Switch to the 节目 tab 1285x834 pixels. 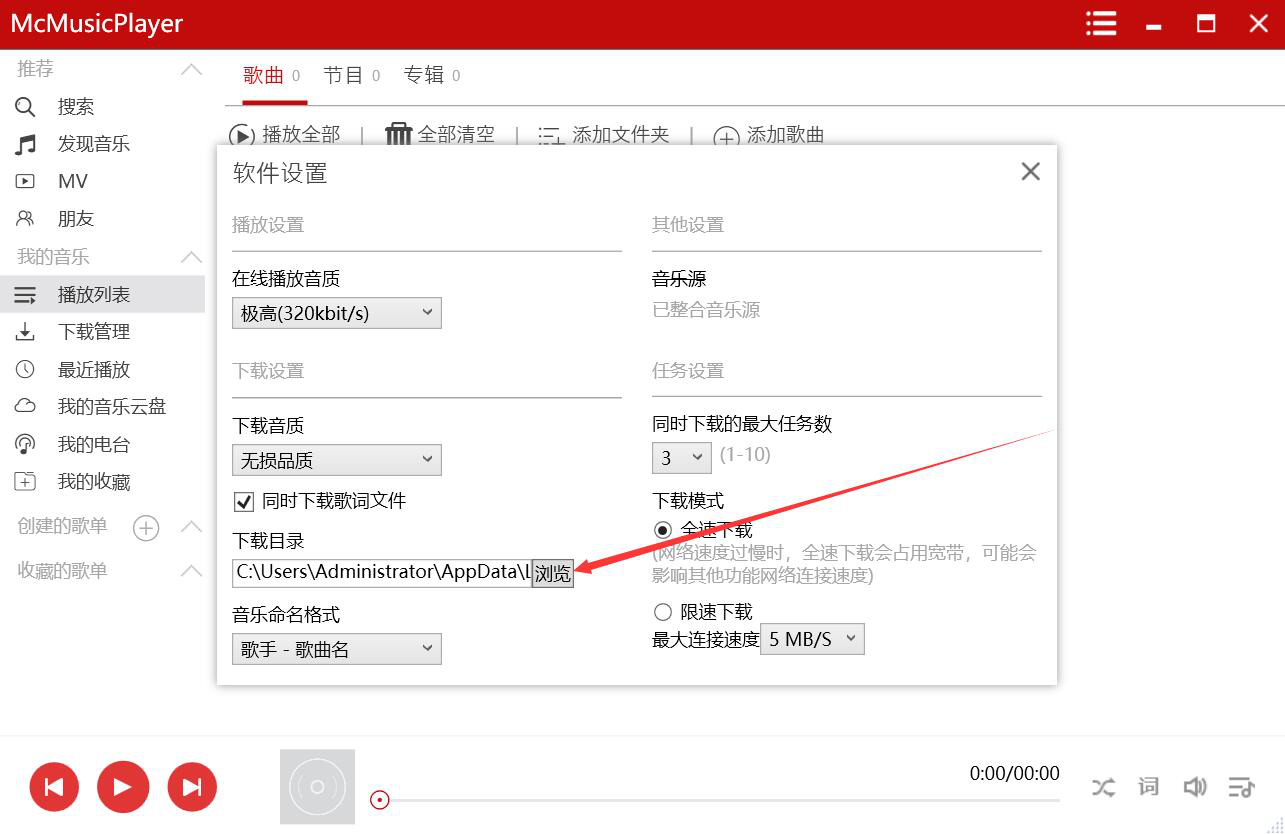[x=352, y=76]
